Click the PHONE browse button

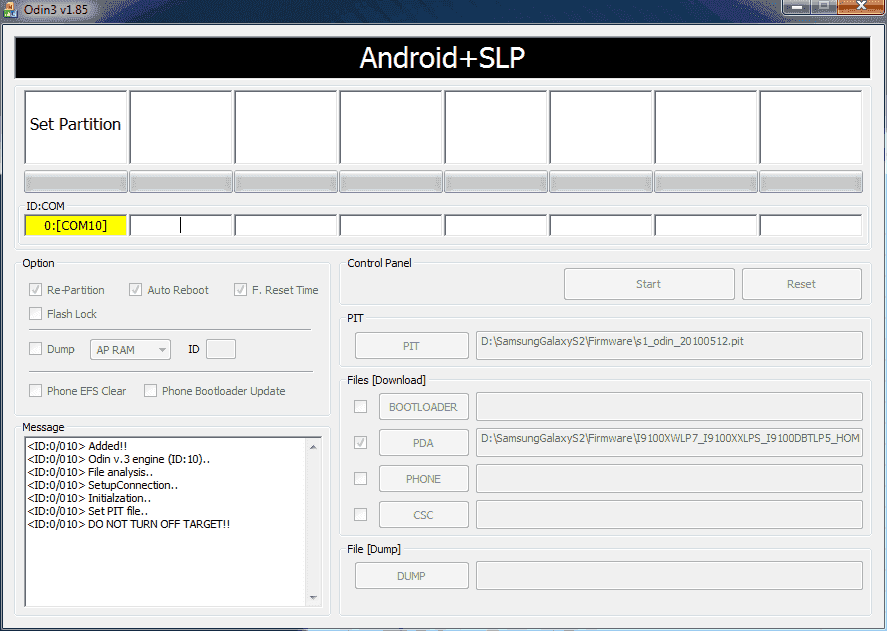point(424,479)
